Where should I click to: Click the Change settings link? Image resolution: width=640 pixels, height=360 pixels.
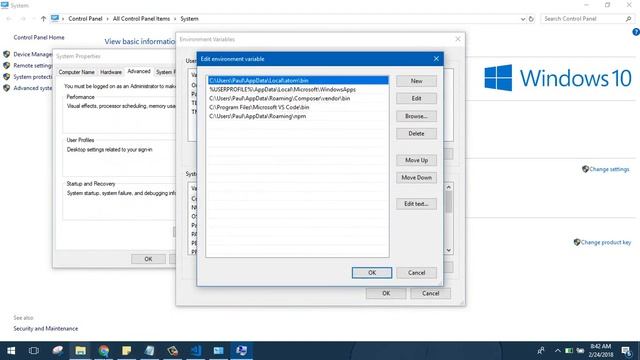click(x=609, y=169)
